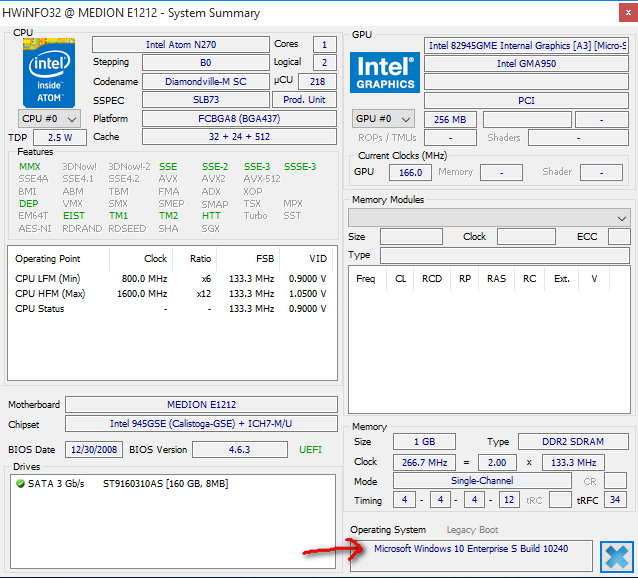
Task: Click the RCD column header
Action: (x=432, y=279)
